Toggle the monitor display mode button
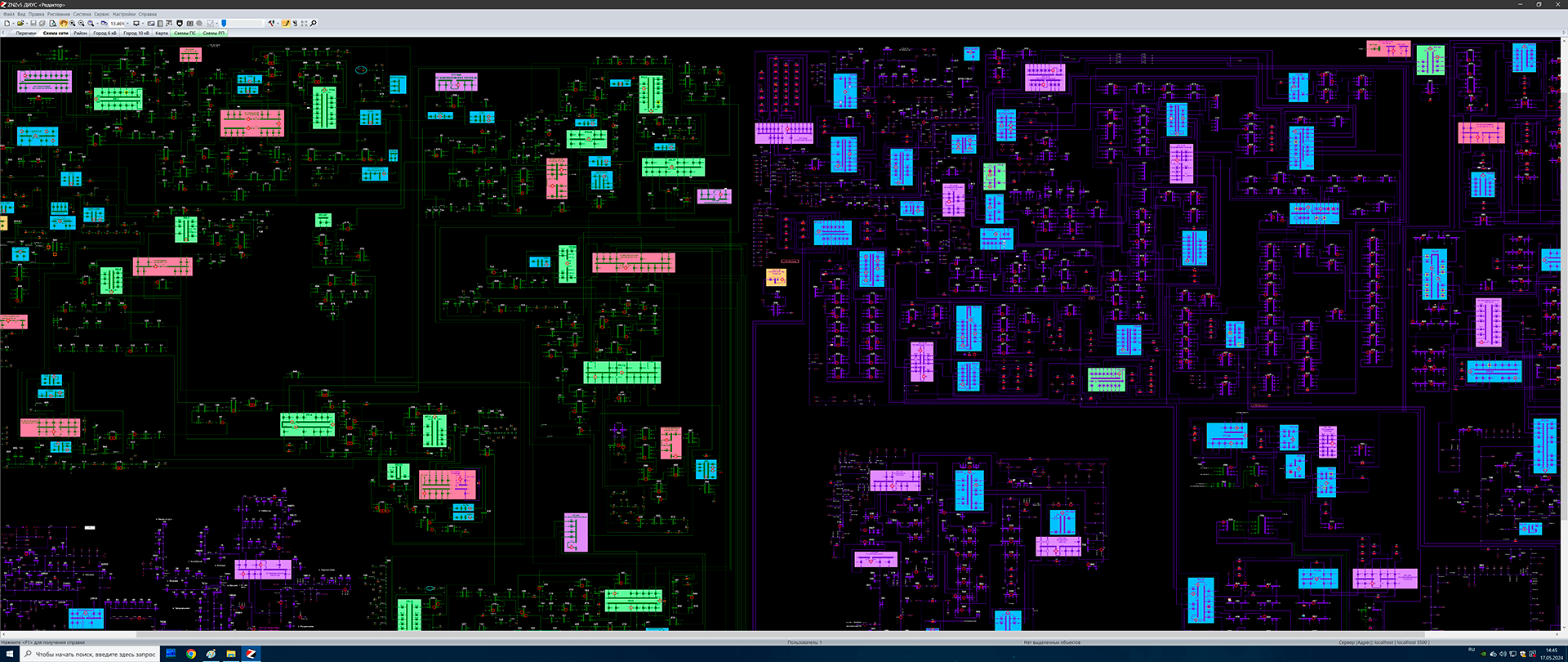 coord(136,24)
